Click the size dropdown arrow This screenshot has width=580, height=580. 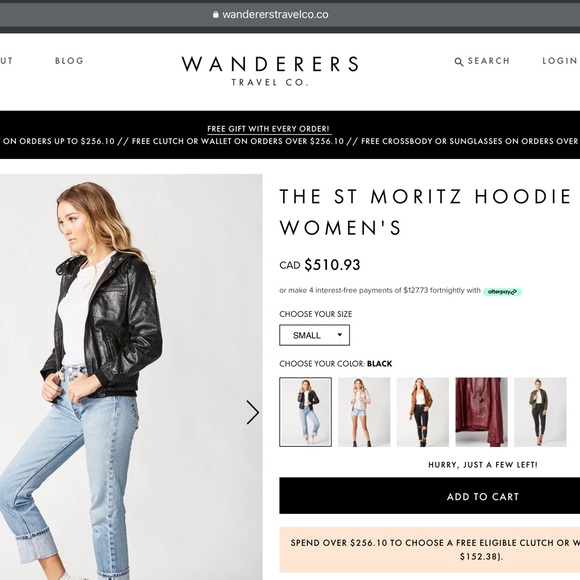coord(340,335)
